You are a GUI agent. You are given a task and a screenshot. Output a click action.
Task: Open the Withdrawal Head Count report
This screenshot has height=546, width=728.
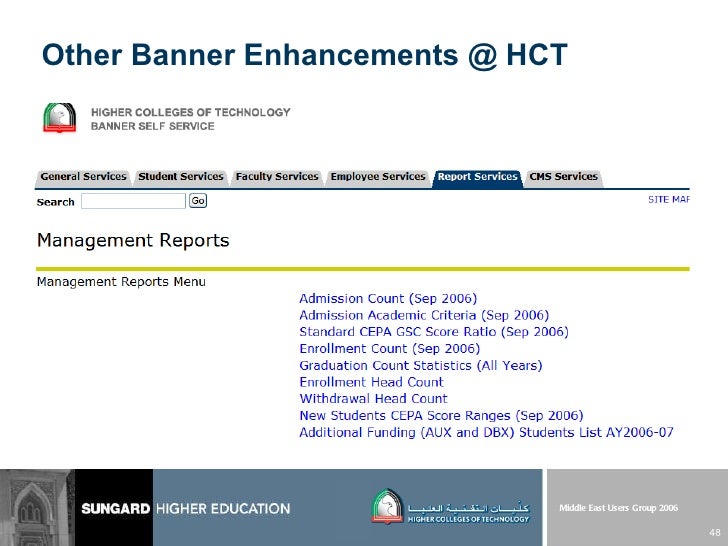[x=373, y=399]
